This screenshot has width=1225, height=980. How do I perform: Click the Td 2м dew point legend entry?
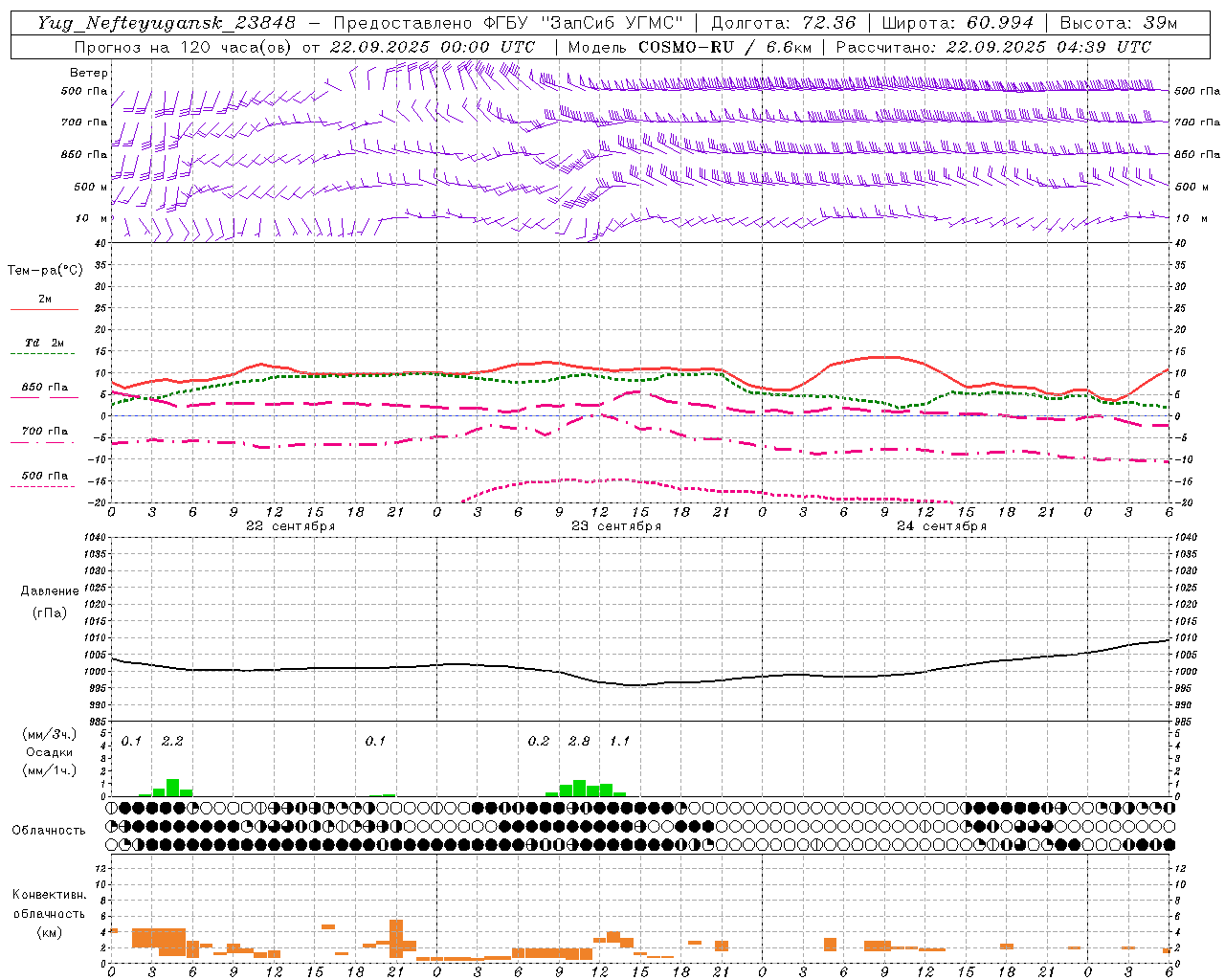point(45,343)
